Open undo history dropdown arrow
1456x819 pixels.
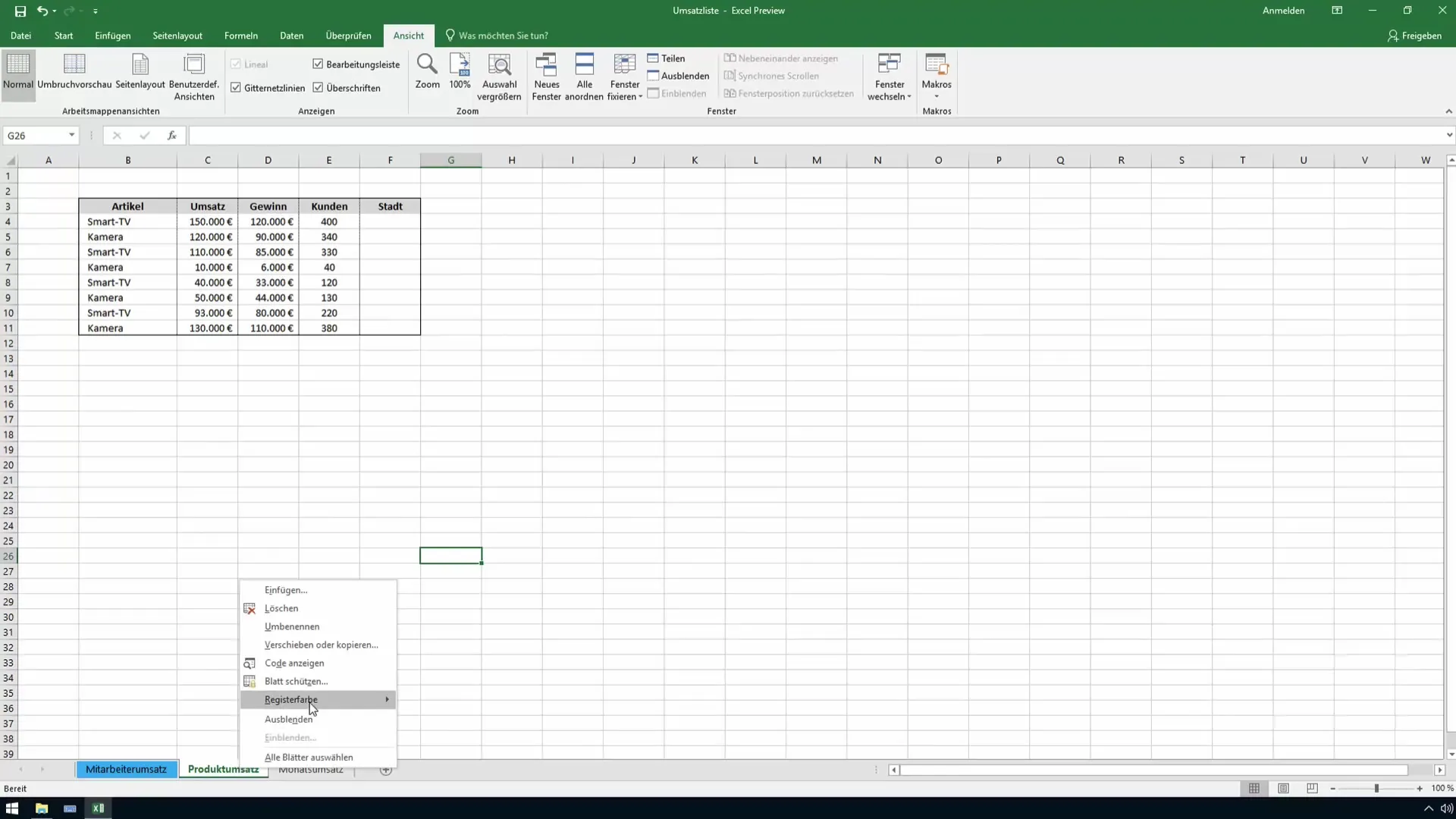[55, 11]
